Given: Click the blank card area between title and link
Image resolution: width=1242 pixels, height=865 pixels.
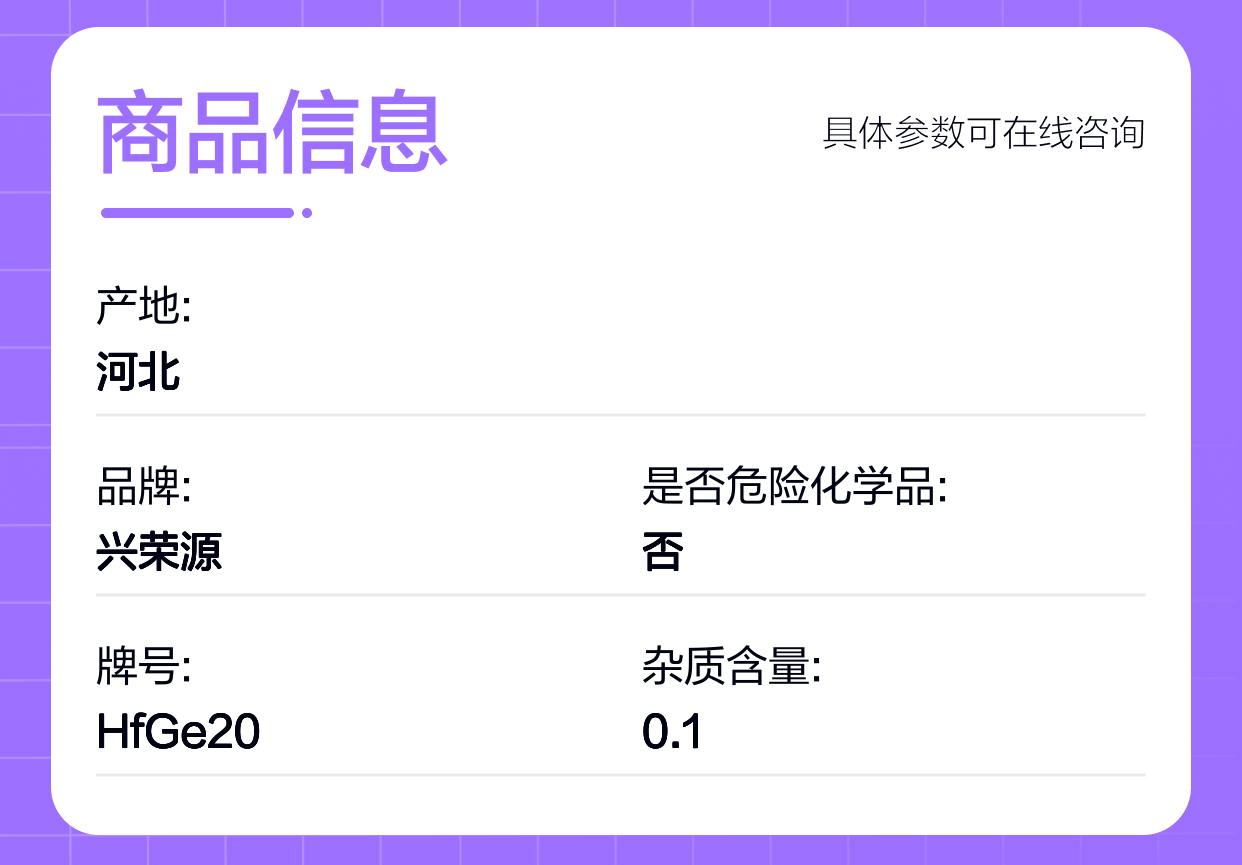Looking at the screenshot, I should [x=630, y=133].
